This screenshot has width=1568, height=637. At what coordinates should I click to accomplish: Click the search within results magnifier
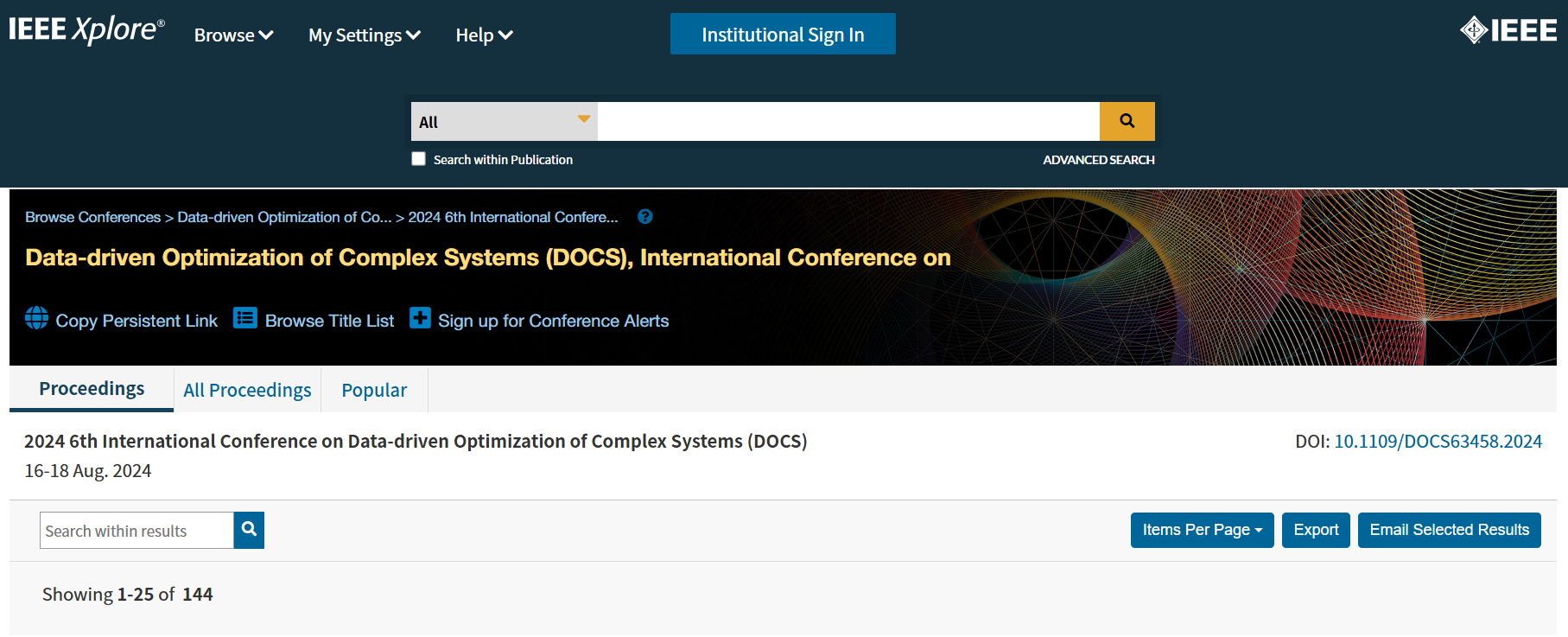coord(249,530)
